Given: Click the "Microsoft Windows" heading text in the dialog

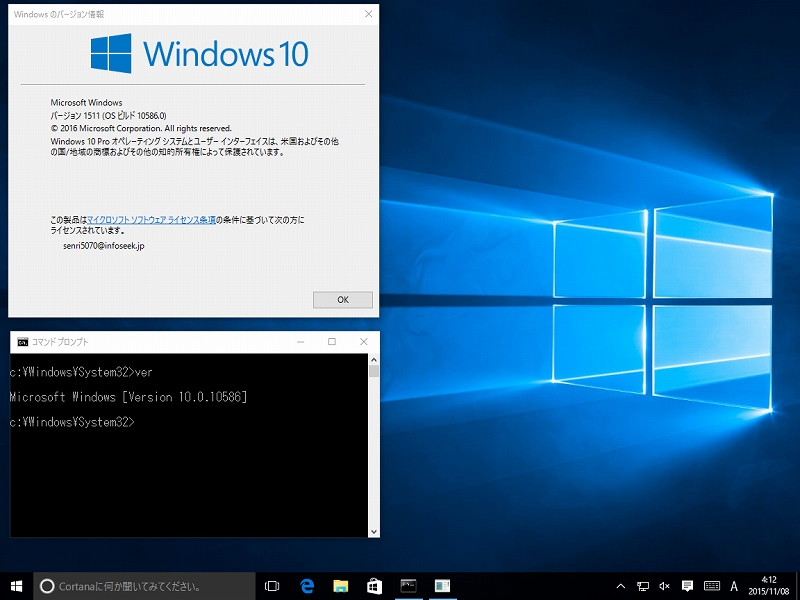Looking at the screenshot, I should click(x=86, y=103).
